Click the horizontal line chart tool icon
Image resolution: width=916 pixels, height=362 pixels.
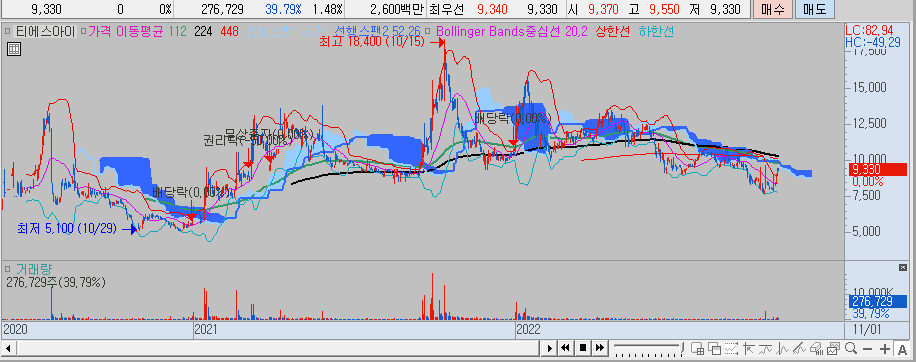click(x=765, y=349)
